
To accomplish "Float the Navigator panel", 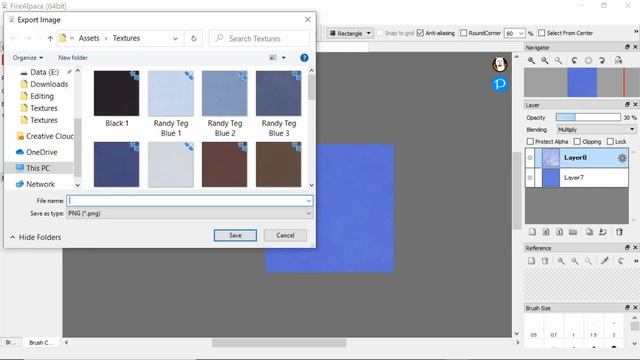I will (x=627, y=47).
